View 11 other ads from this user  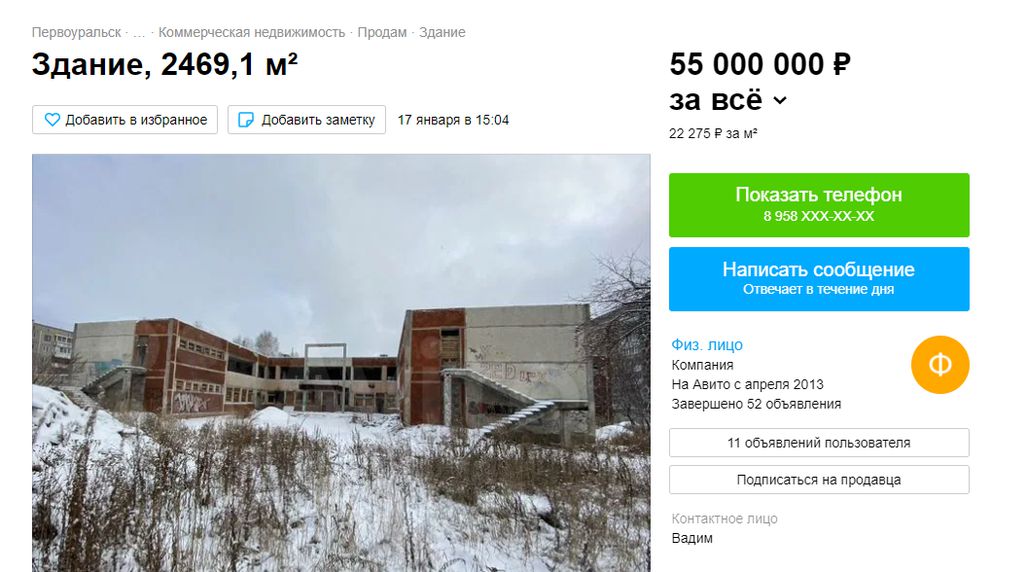pos(819,443)
